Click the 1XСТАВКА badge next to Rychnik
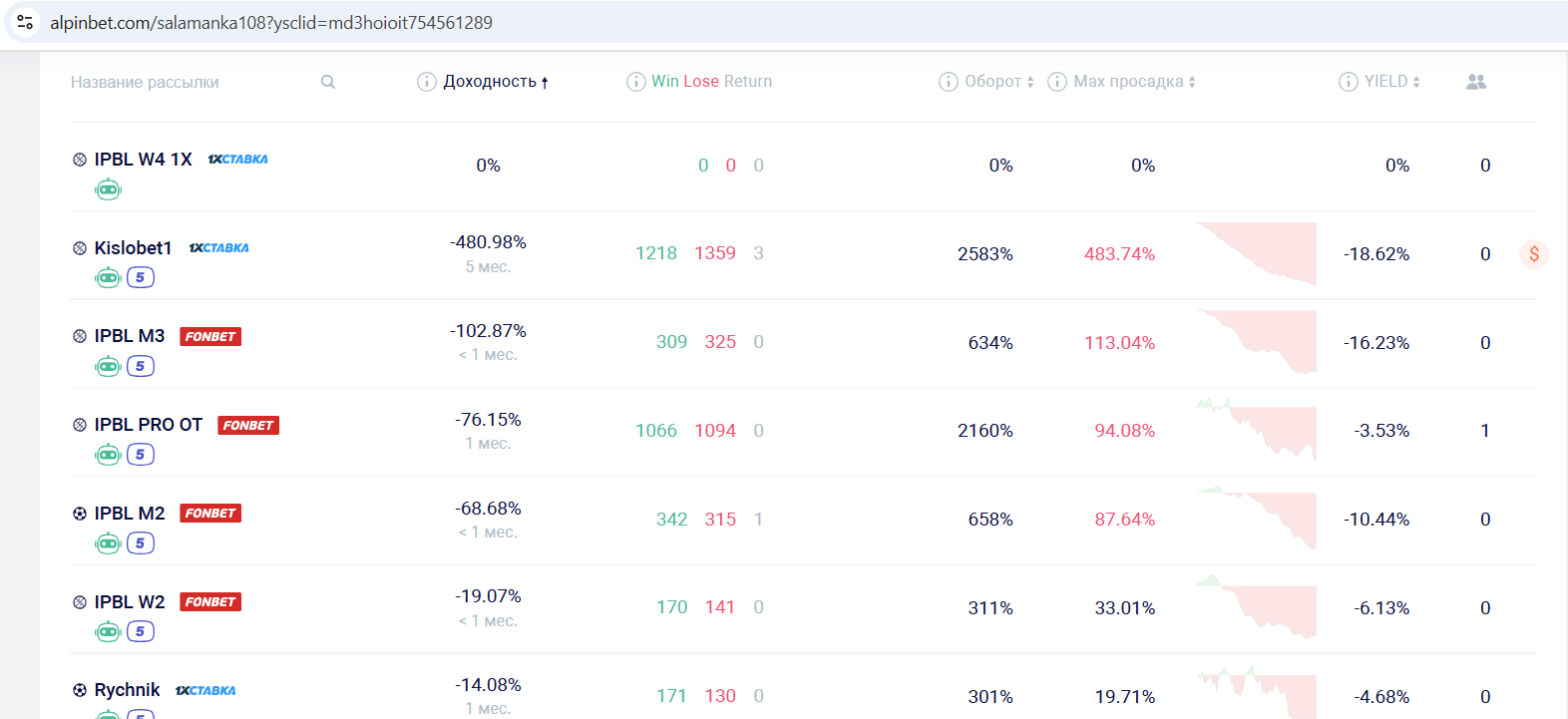Image resolution: width=1568 pixels, height=719 pixels. 205,690
